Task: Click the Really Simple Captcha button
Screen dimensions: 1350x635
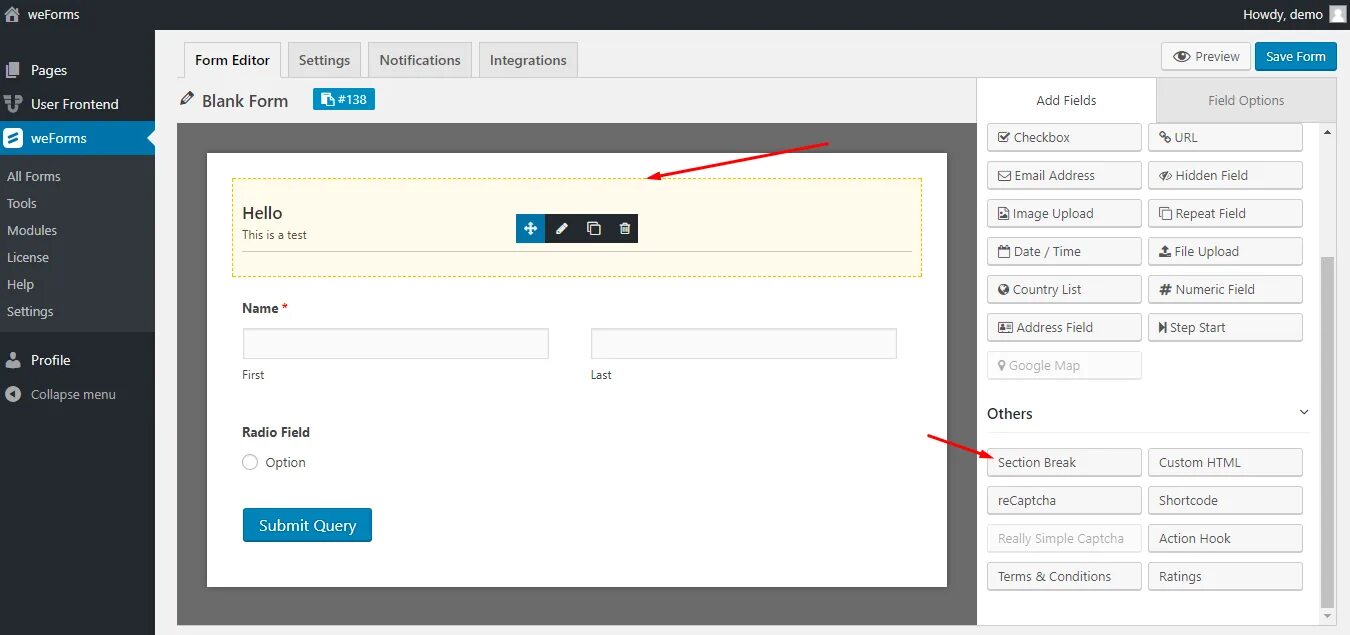Action: coord(1064,538)
